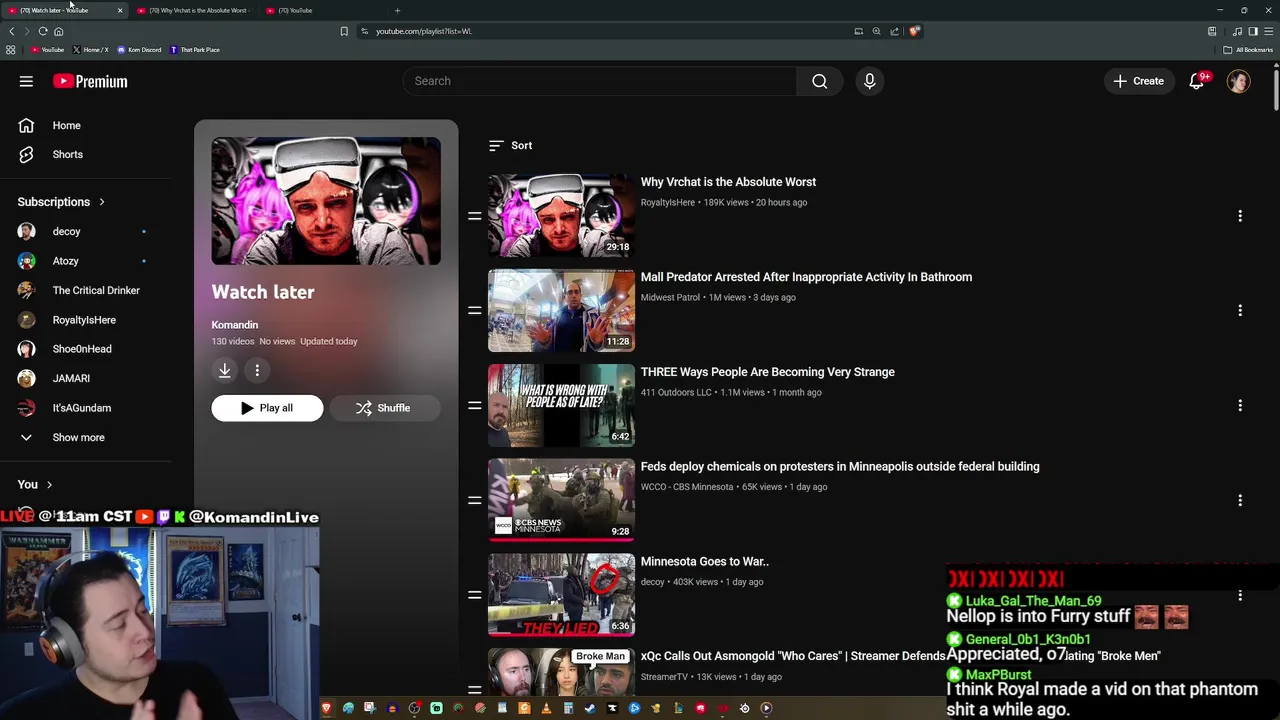Open options for Why Vrchat video
This screenshot has width=1280, height=720.
click(x=1240, y=216)
